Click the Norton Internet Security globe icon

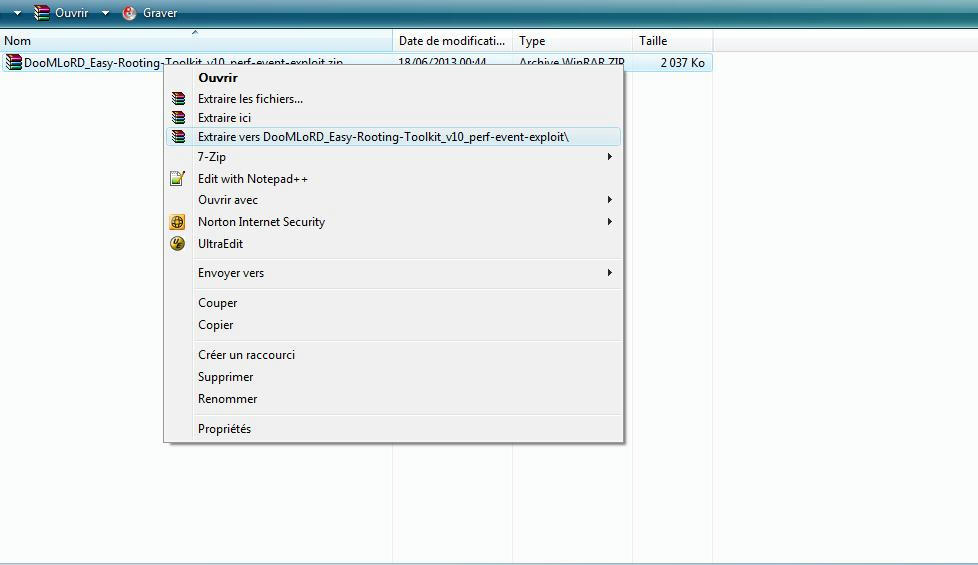[x=177, y=221]
